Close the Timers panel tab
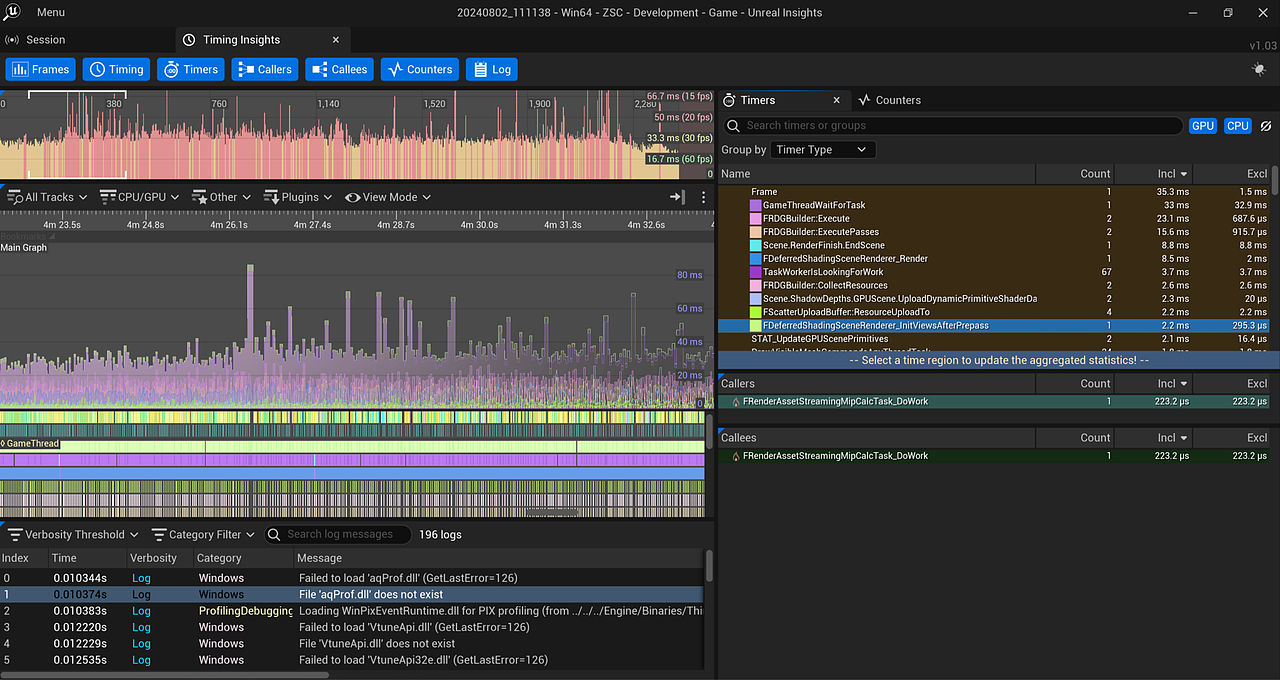This screenshot has height=680, width=1280. click(837, 100)
